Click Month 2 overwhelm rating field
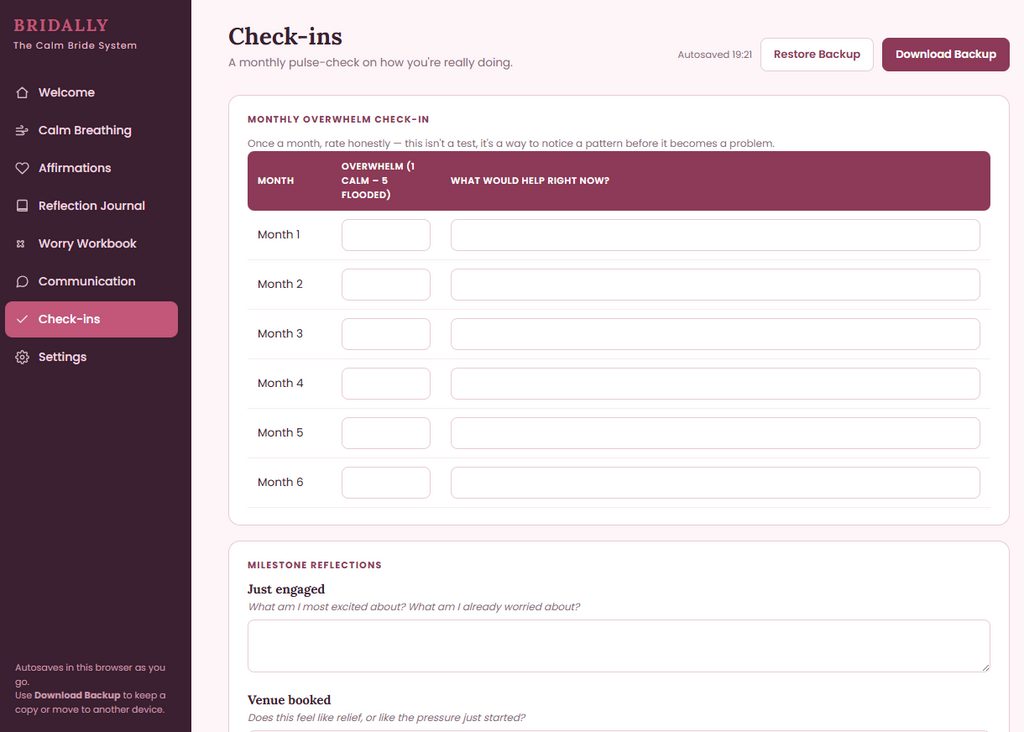Screen dimensions: 1024x732 tap(386, 285)
